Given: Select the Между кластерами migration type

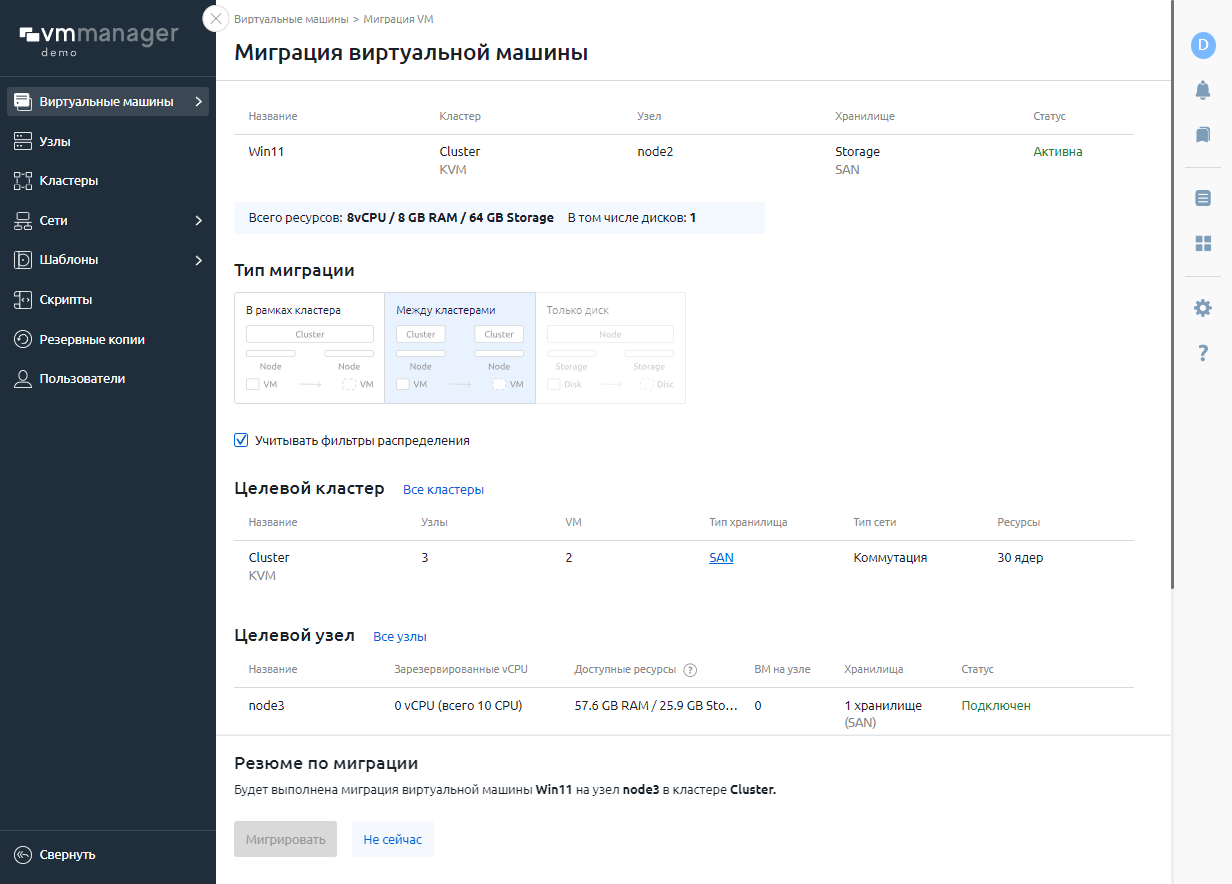Looking at the screenshot, I should pos(460,348).
